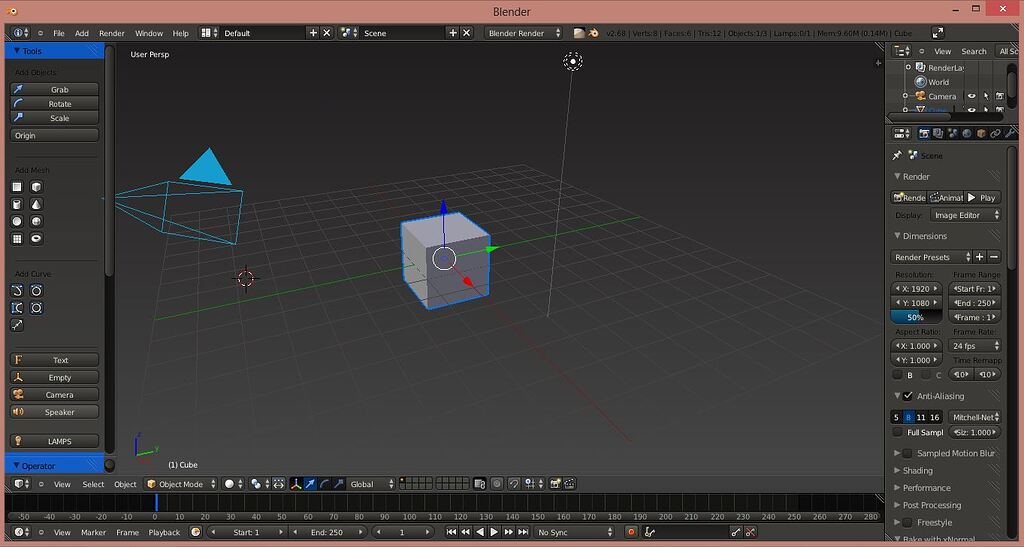This screenshot has width=1024, height=547.
Task: Toggle fullscreen with the info header arrows icon
Action: point(938,33)
